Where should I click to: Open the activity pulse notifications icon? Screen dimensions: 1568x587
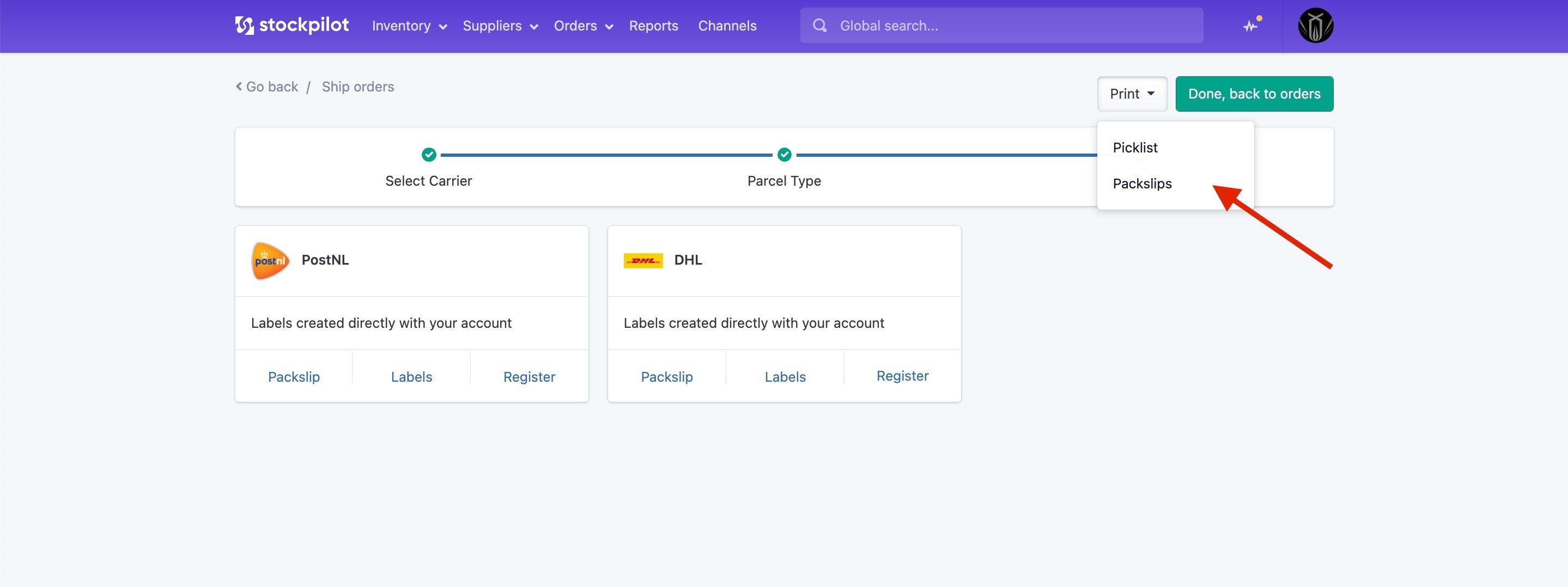click(1251, 26)
